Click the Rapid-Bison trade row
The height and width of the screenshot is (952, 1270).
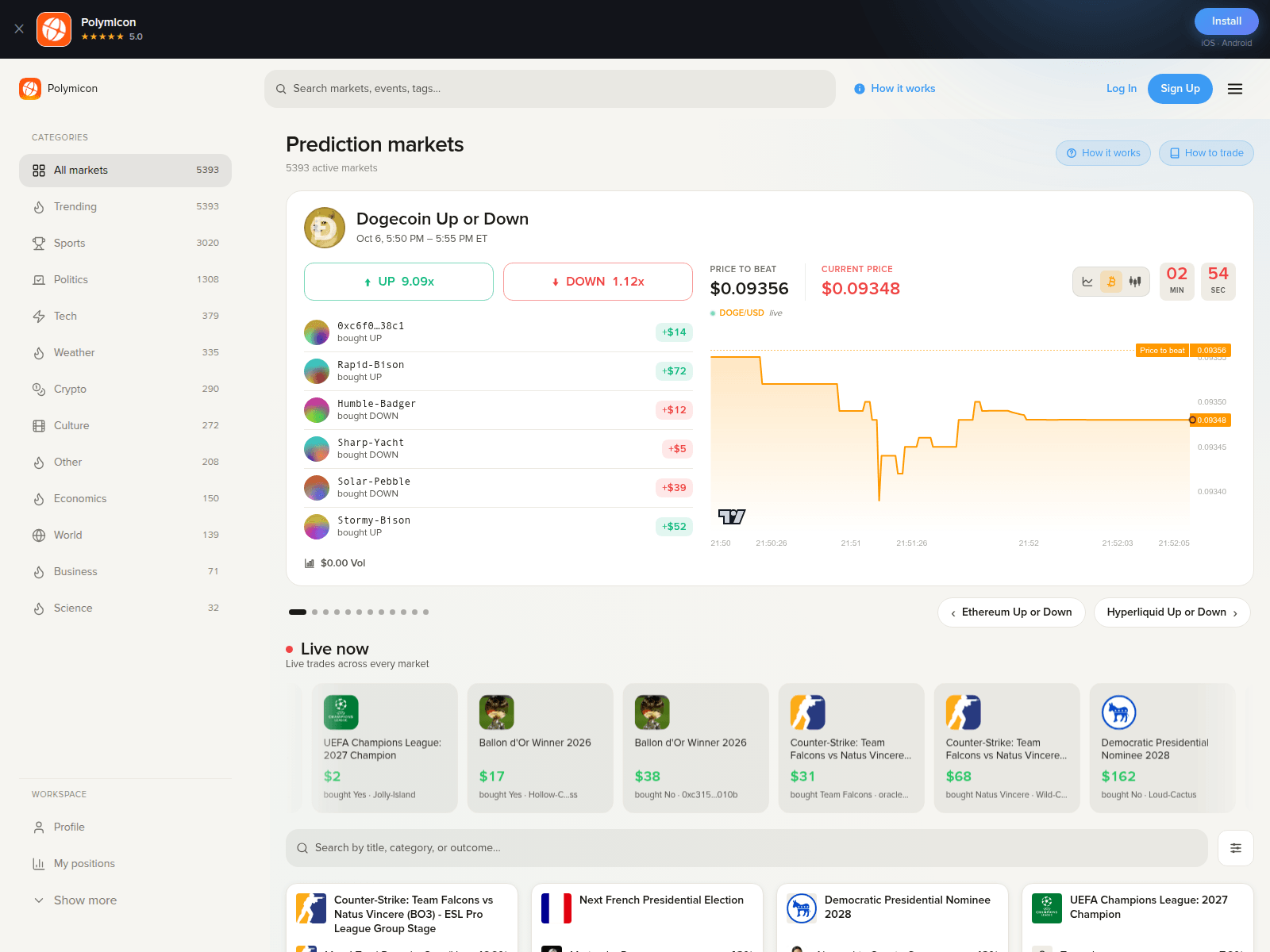tap(498, 370)
